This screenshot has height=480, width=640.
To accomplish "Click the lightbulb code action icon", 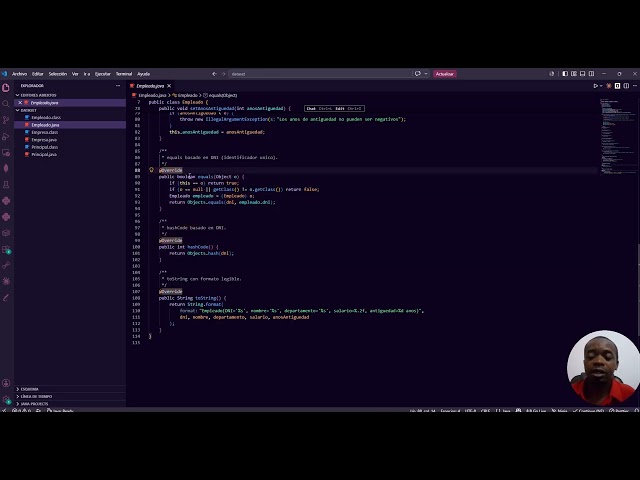I will point(151,170).
